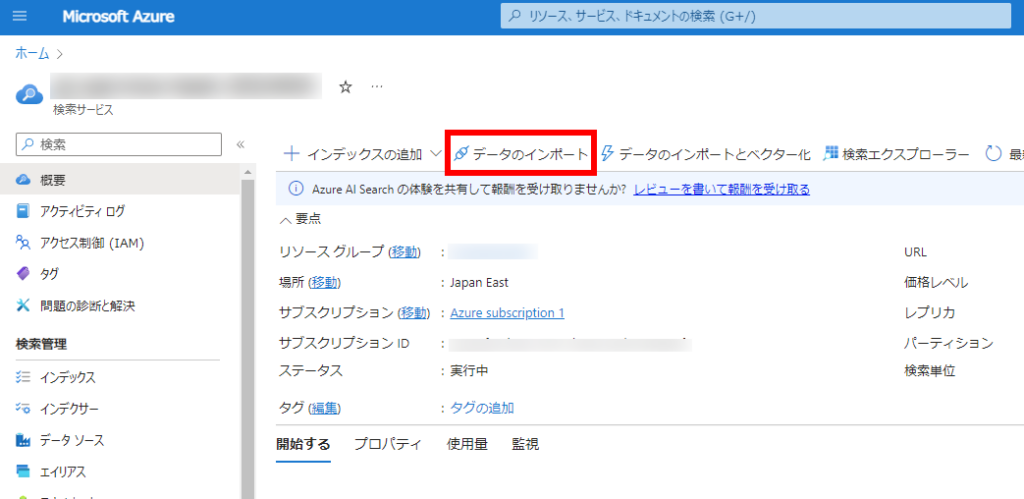1024x499 pixels.
Task: Click the search service cloud icon
Action: pos(30,95)
